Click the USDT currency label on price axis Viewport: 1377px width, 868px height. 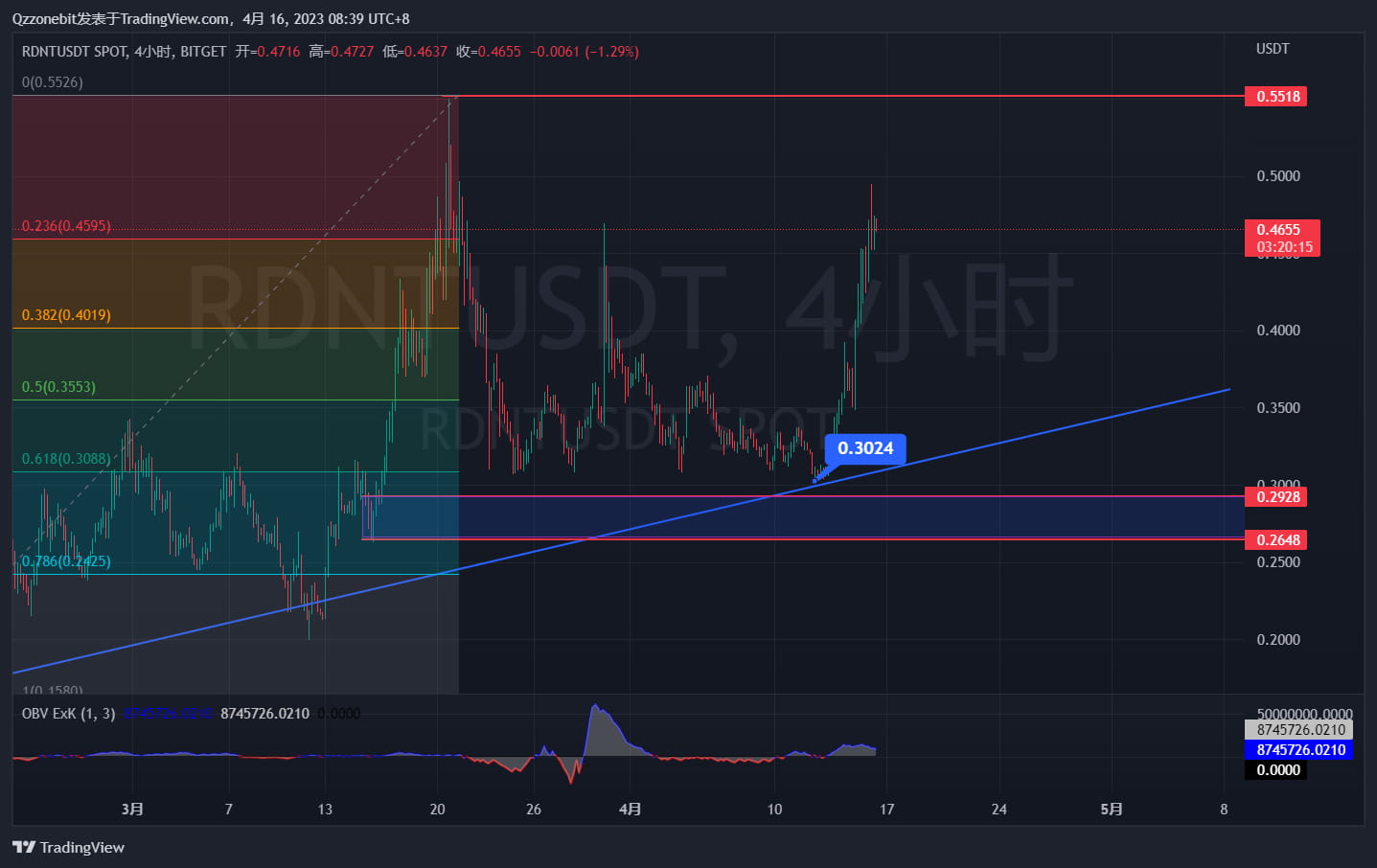pyautogui.click(x=1273, y=49)
